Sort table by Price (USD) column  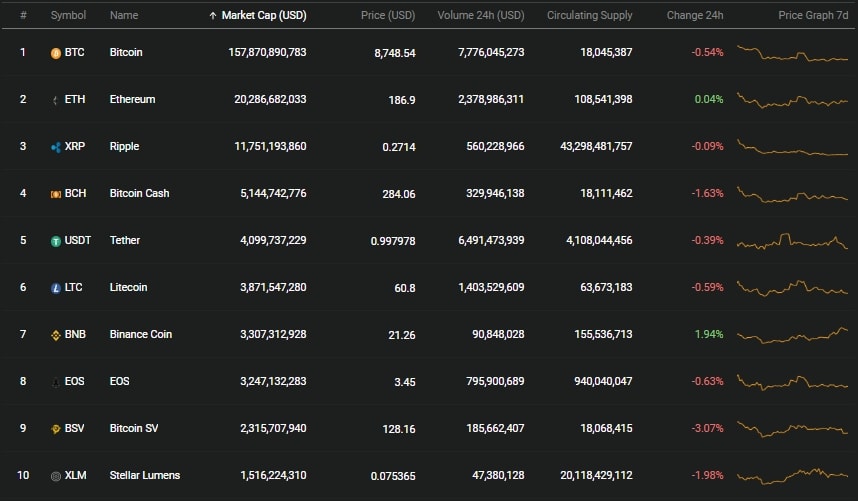[388, 15]
